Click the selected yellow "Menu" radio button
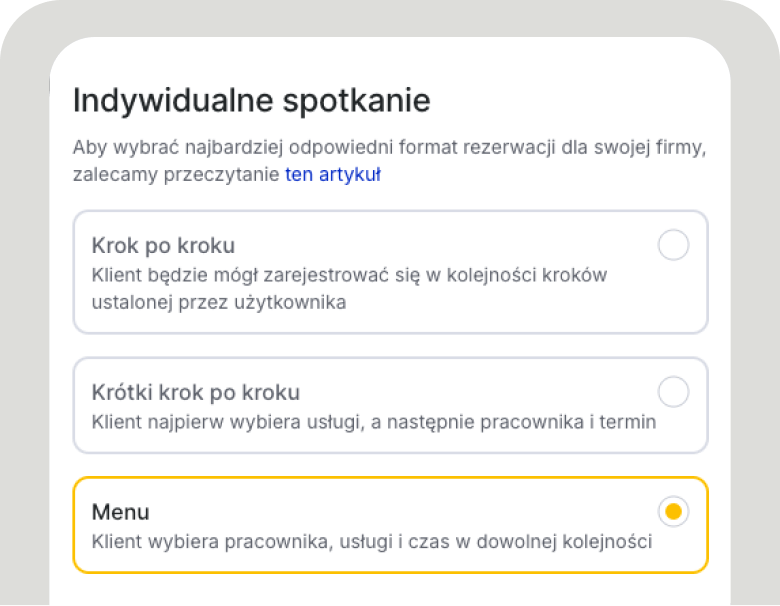 coord(673,512)
